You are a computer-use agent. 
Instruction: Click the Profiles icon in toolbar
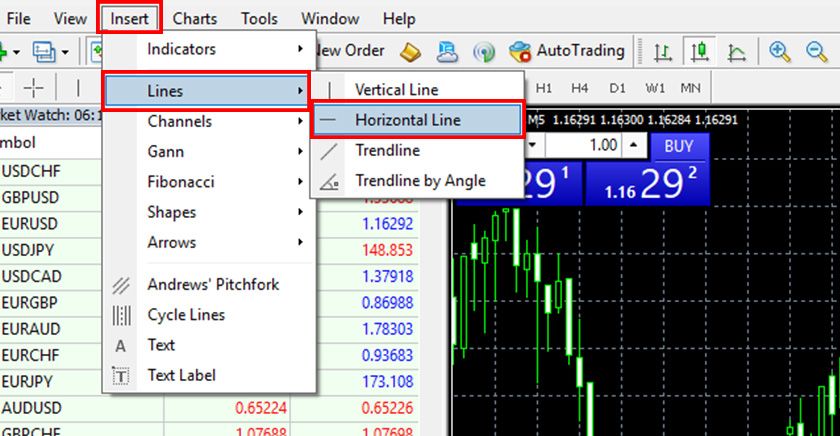coord(44,51)
